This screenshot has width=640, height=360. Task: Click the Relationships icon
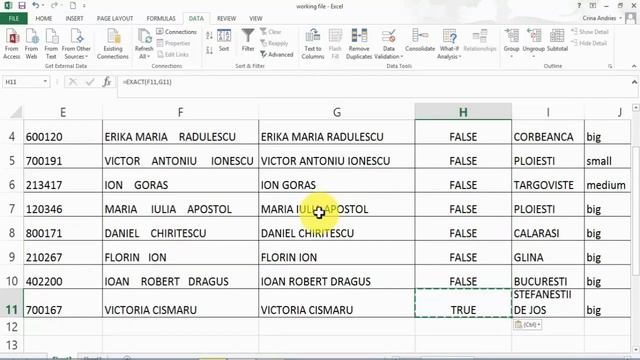tap(480, 41)
